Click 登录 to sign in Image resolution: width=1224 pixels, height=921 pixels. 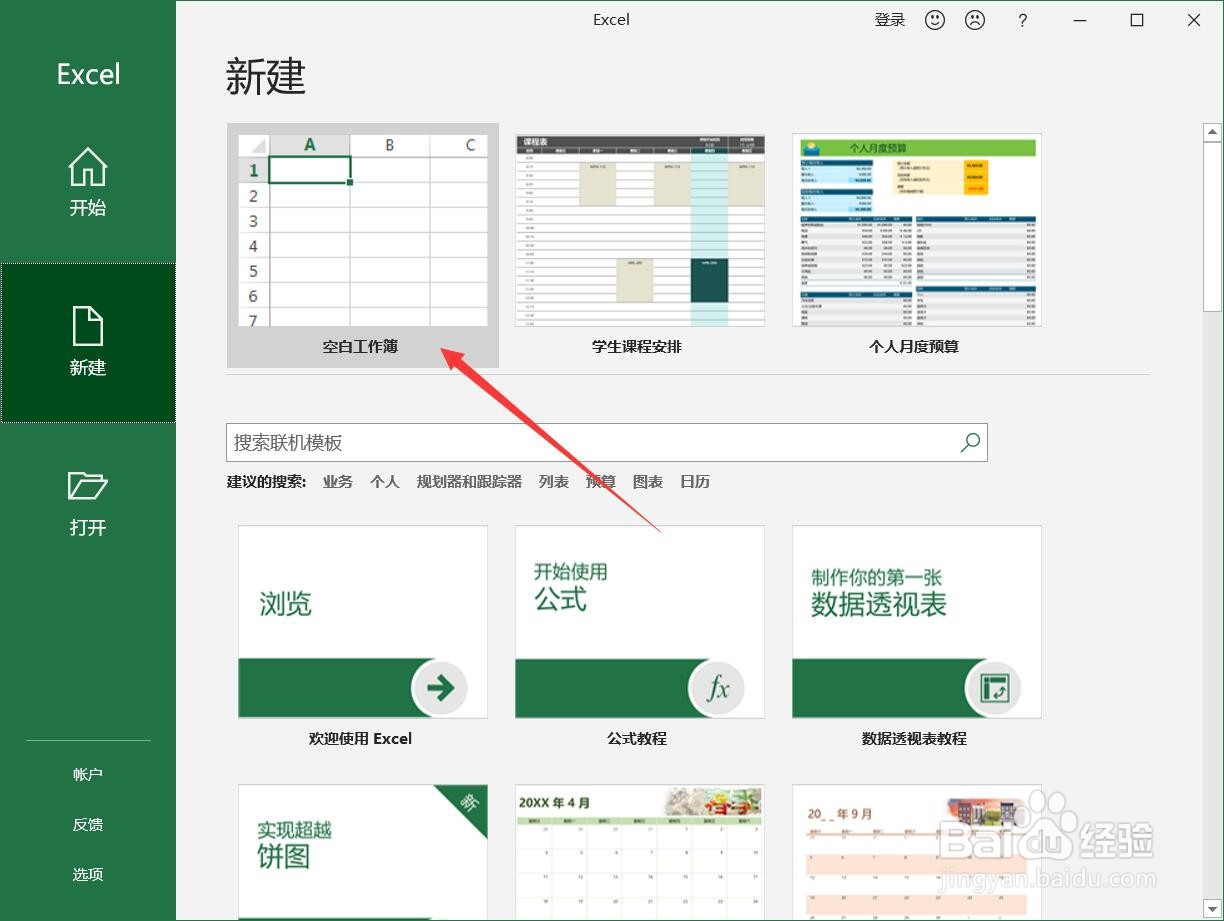click(x=890, y=20)
